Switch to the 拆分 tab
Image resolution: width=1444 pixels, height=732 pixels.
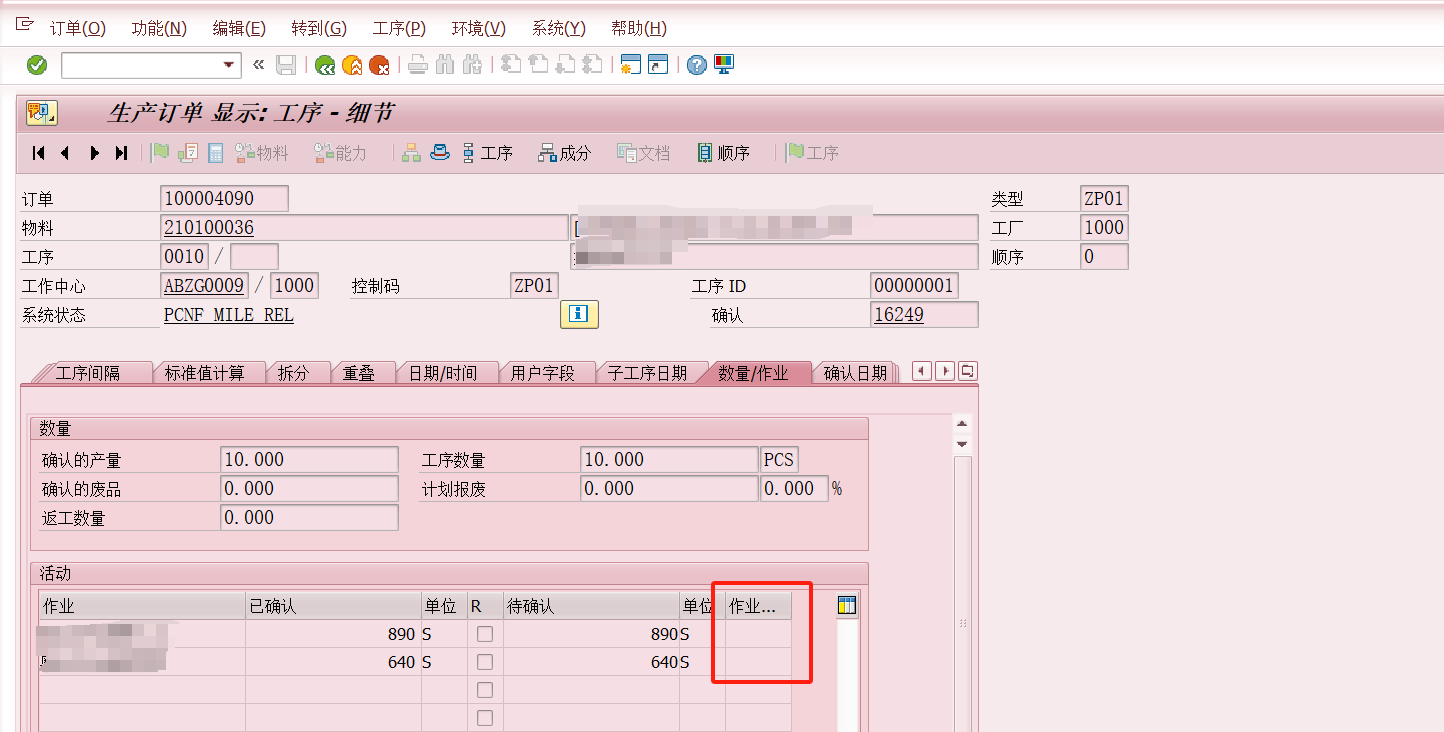coord(293,373)
